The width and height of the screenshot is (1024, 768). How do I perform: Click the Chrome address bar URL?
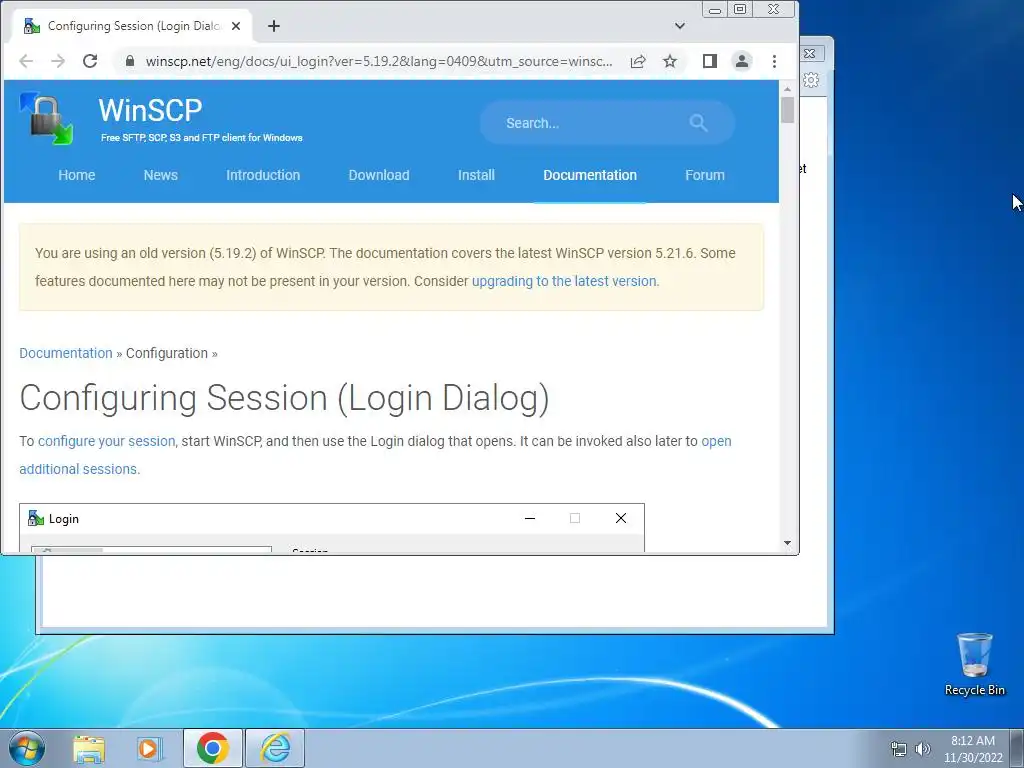pyautogui.click(x=379, y=61)
